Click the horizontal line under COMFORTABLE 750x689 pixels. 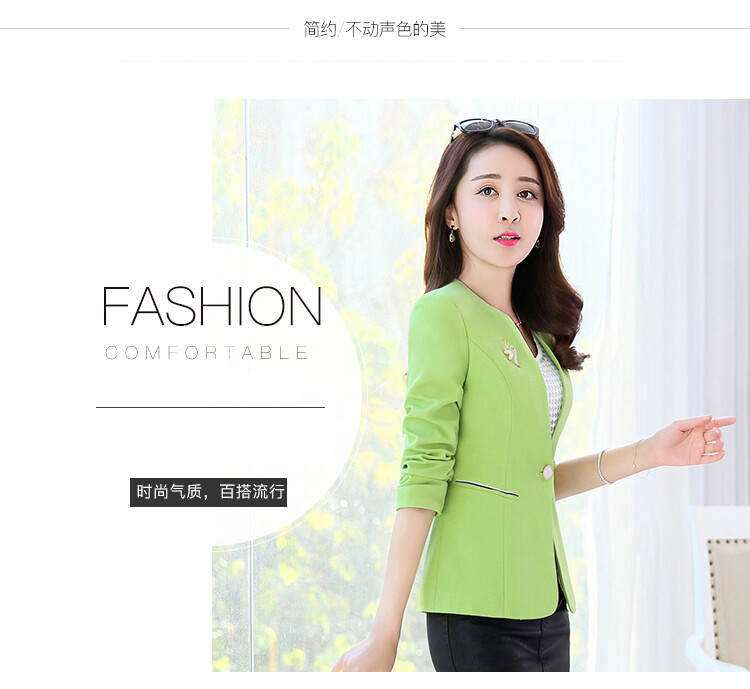[210, 407]
